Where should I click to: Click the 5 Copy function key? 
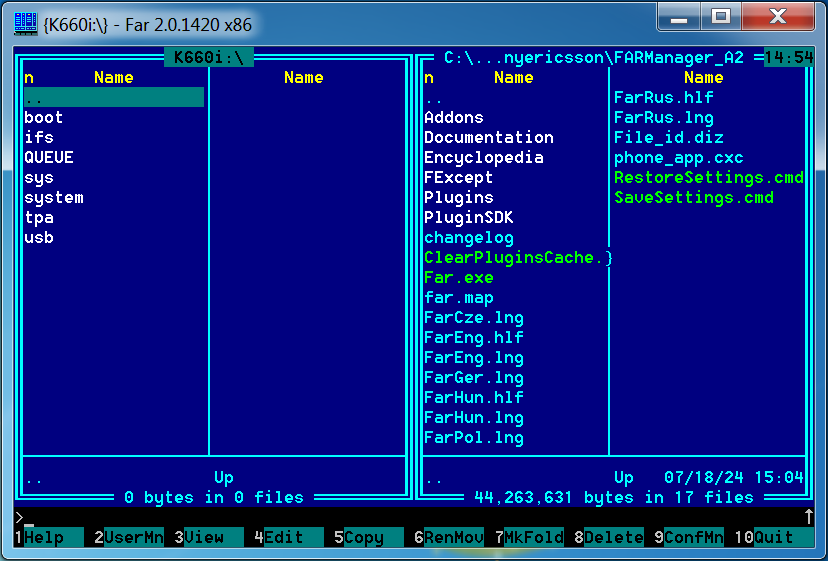369,537
